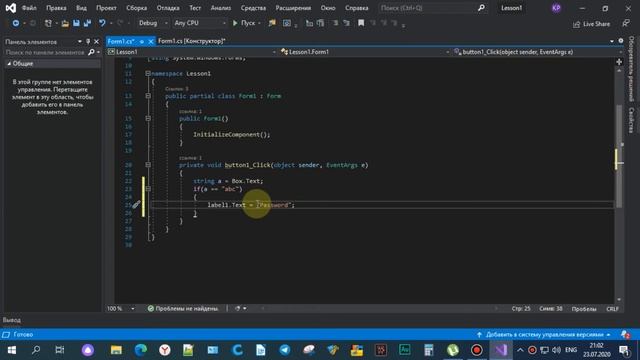This screenshot has width=640, height=360.
Task: Open Панель элементов window position dropdown
Action: click(80, 42)
